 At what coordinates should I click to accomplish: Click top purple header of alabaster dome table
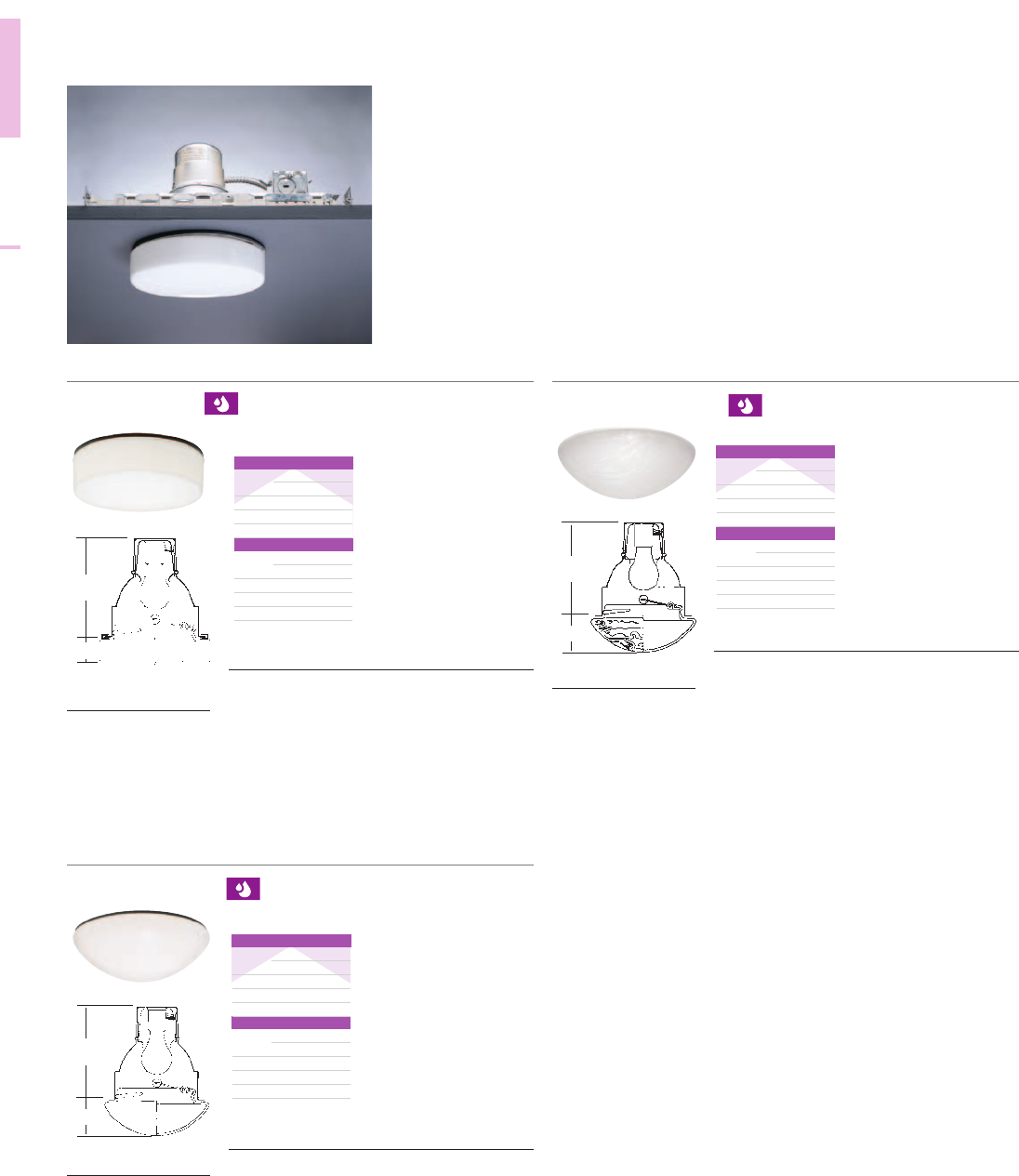[775, 452]
